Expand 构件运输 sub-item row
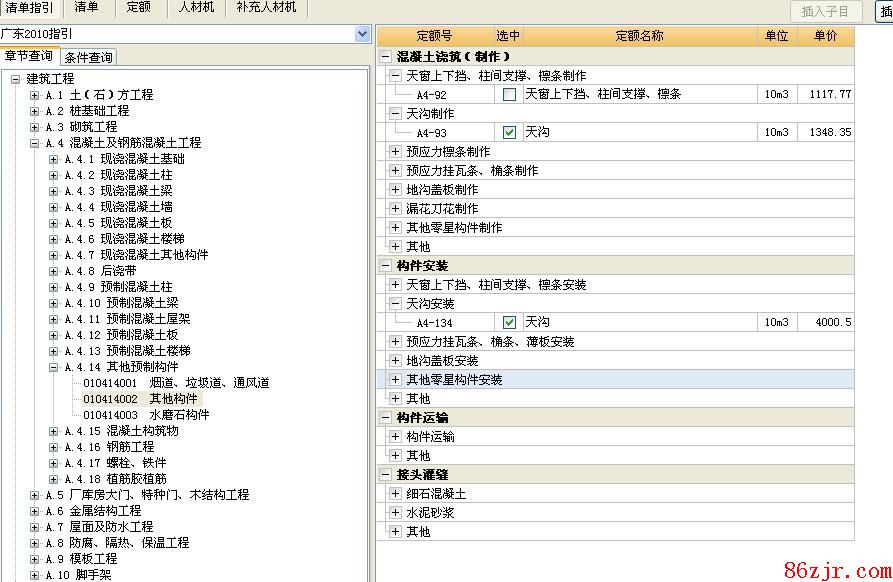893x582 pixels. tap(395, 437)
